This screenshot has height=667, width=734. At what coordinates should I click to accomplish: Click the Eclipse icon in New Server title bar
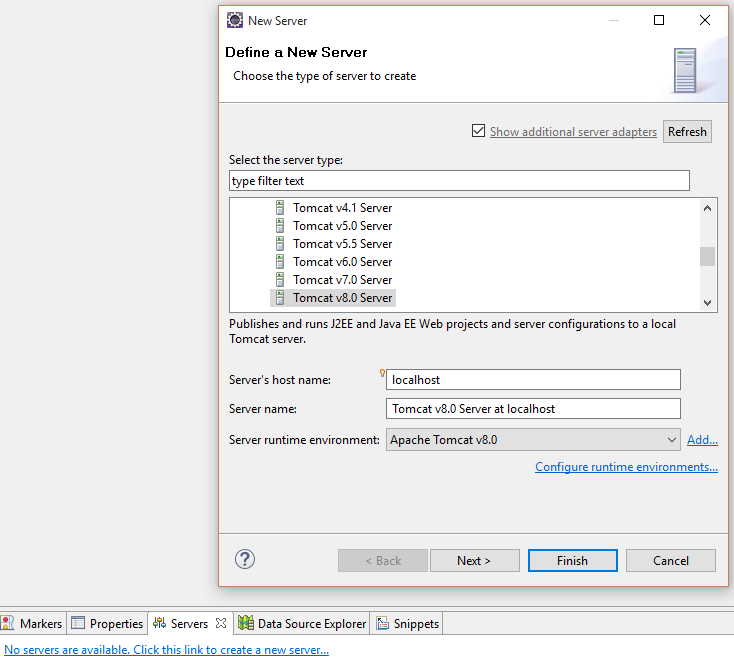click(x=235, y=21)
